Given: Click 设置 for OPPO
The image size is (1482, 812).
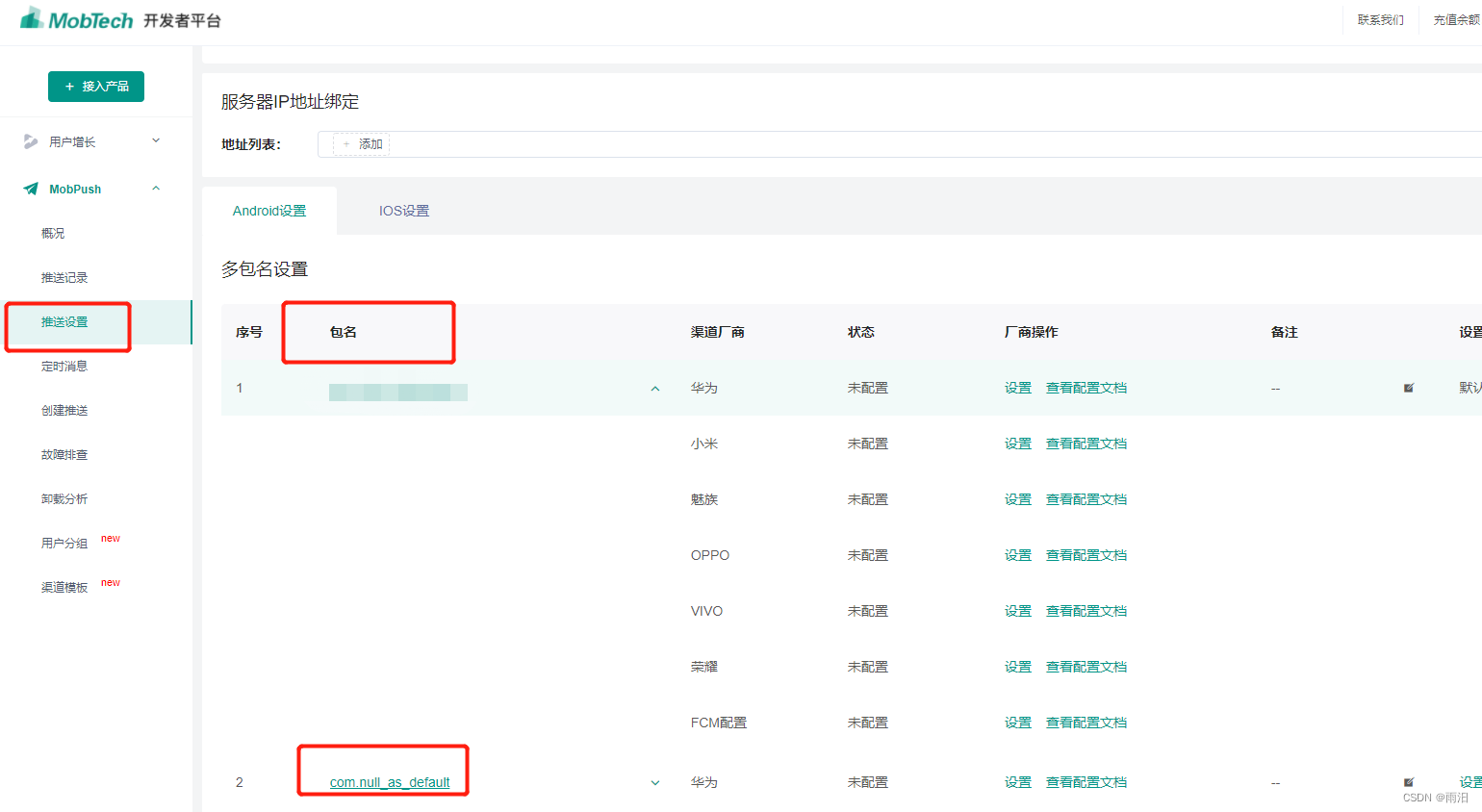Looking at the screenshot, I should click(1018, 555).
